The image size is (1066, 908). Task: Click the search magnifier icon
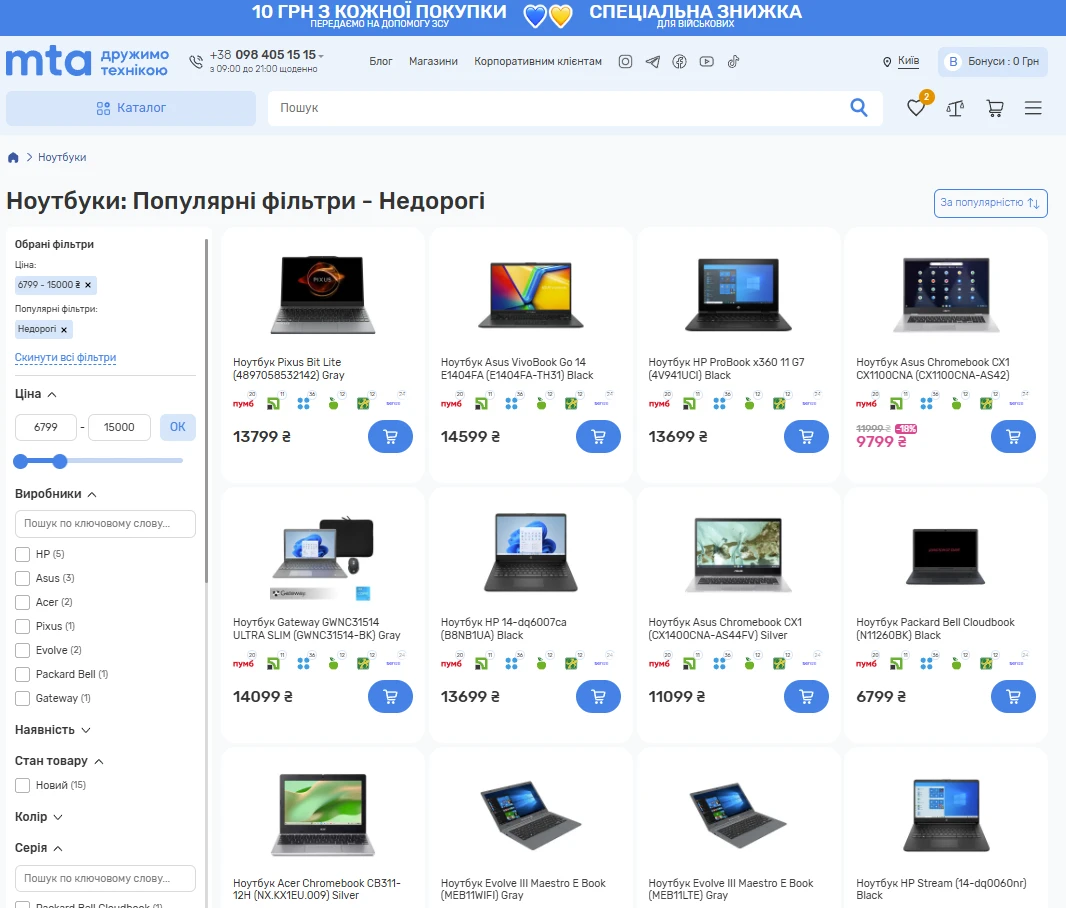[x=859, y=107]
